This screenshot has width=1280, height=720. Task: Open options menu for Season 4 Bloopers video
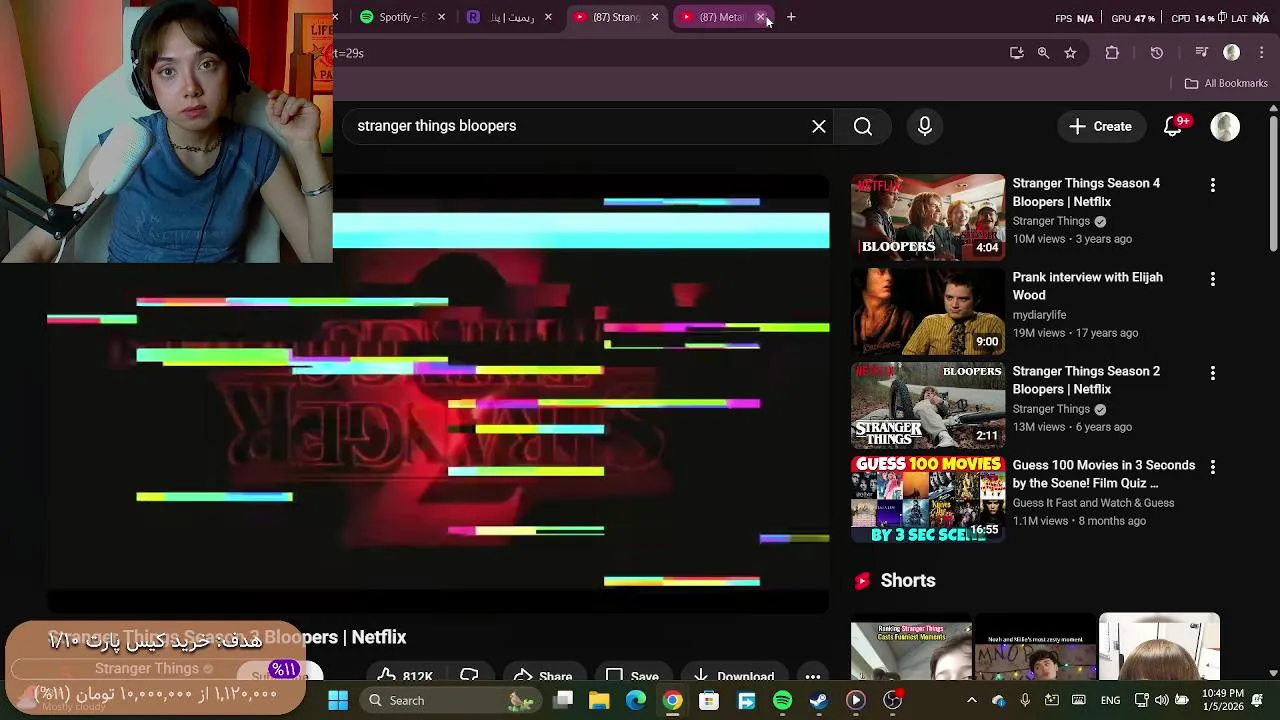coord(1213,185)
